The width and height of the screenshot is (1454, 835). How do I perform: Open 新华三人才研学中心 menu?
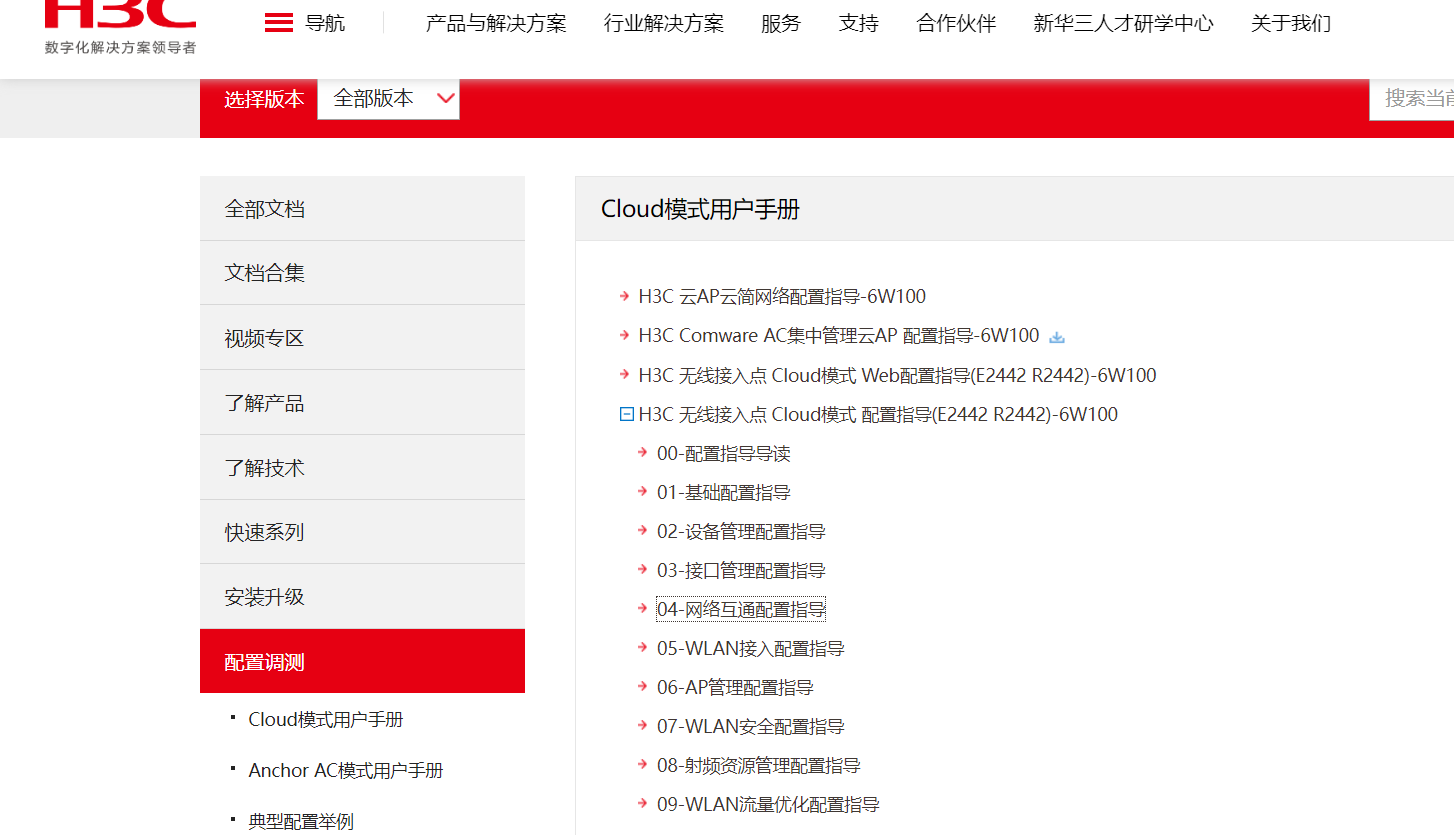point(1123,23)
